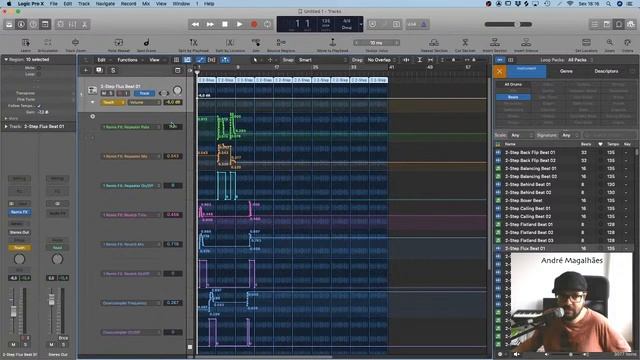640x360 pixels.
Task: Open the Library button in the control bar
Action: [9, 24]
